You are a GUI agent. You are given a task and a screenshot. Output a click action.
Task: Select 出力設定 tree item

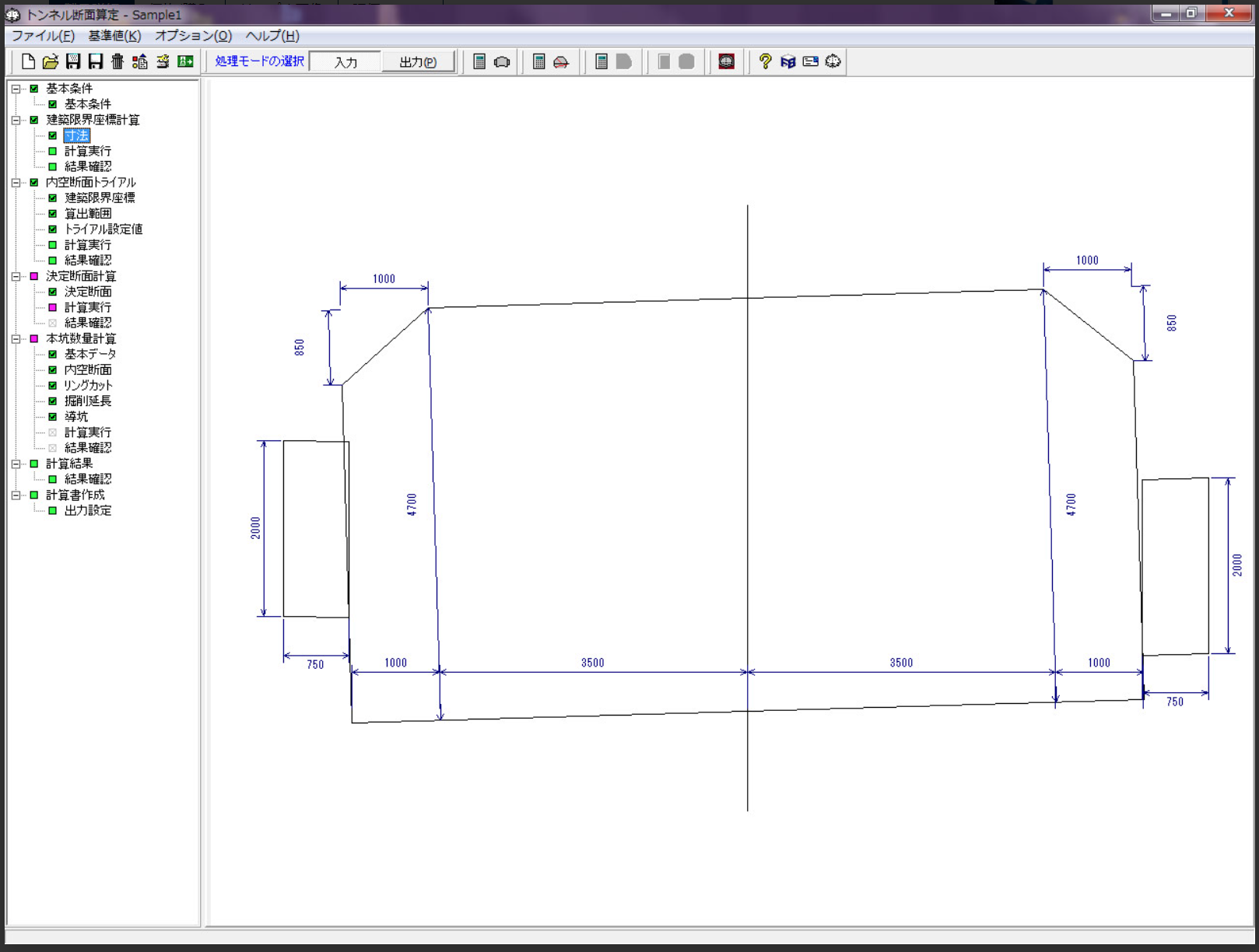pyautogui.click(x=87, y=511)
